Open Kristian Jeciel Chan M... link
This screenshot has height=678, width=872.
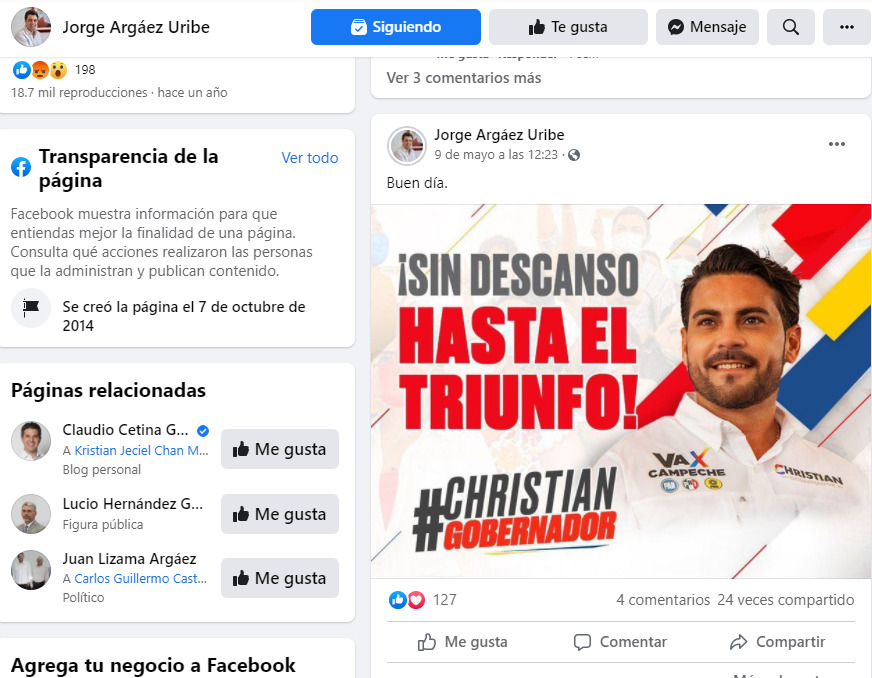141,451
